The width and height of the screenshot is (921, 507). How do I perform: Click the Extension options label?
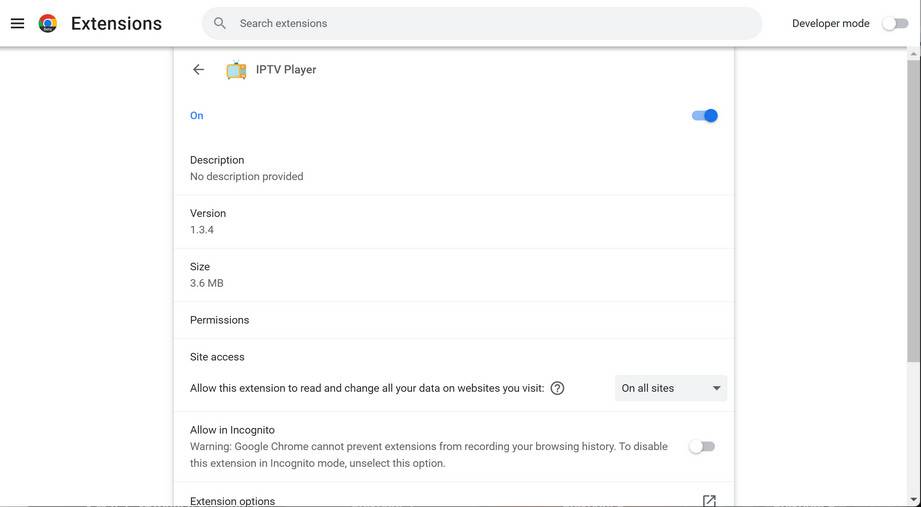click(x=232, y=501)
